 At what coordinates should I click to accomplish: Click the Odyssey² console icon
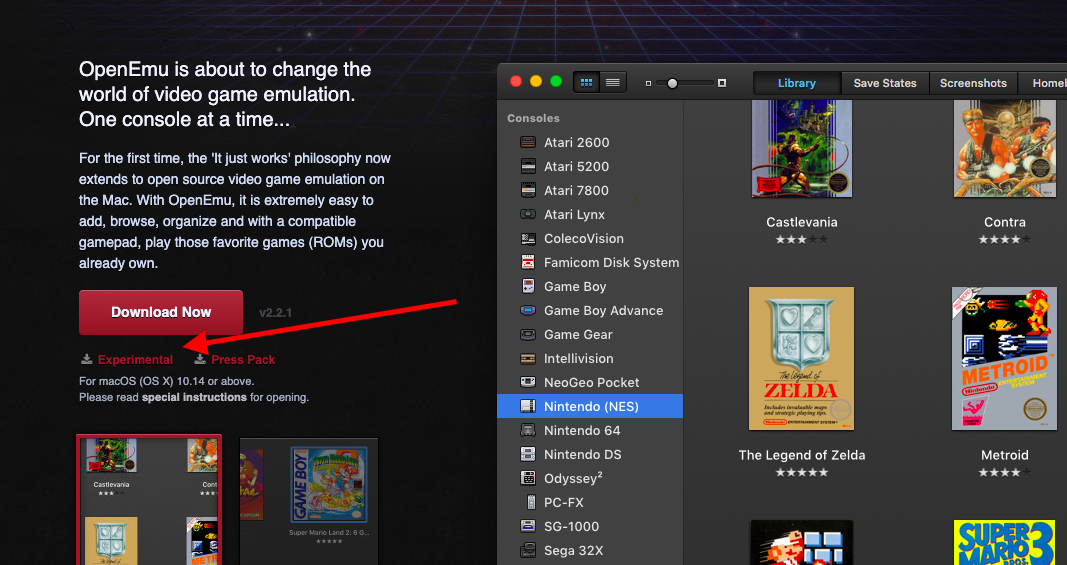(528, 479)
